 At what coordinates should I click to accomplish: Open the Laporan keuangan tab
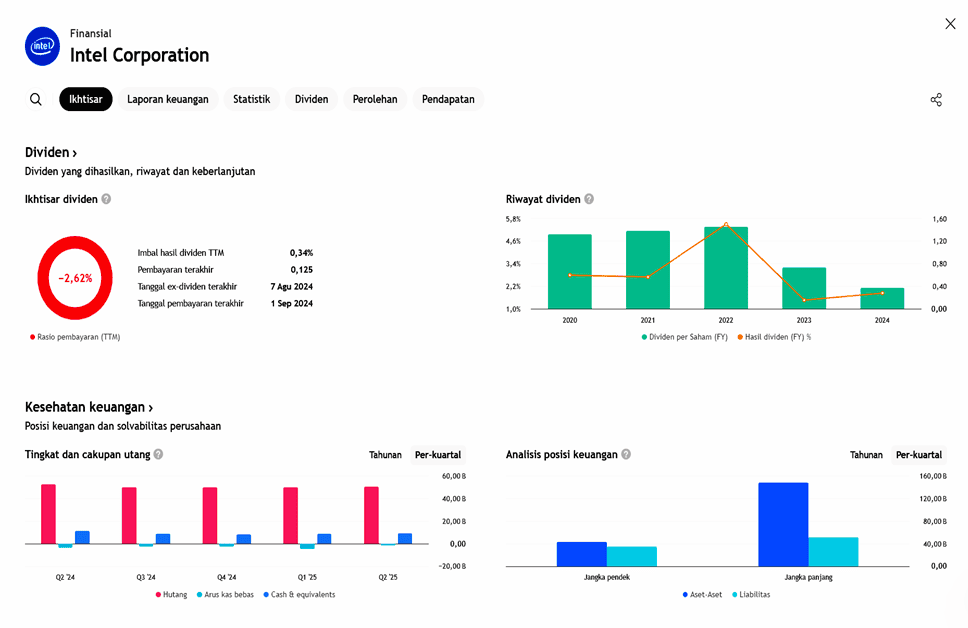pos(168,99)
